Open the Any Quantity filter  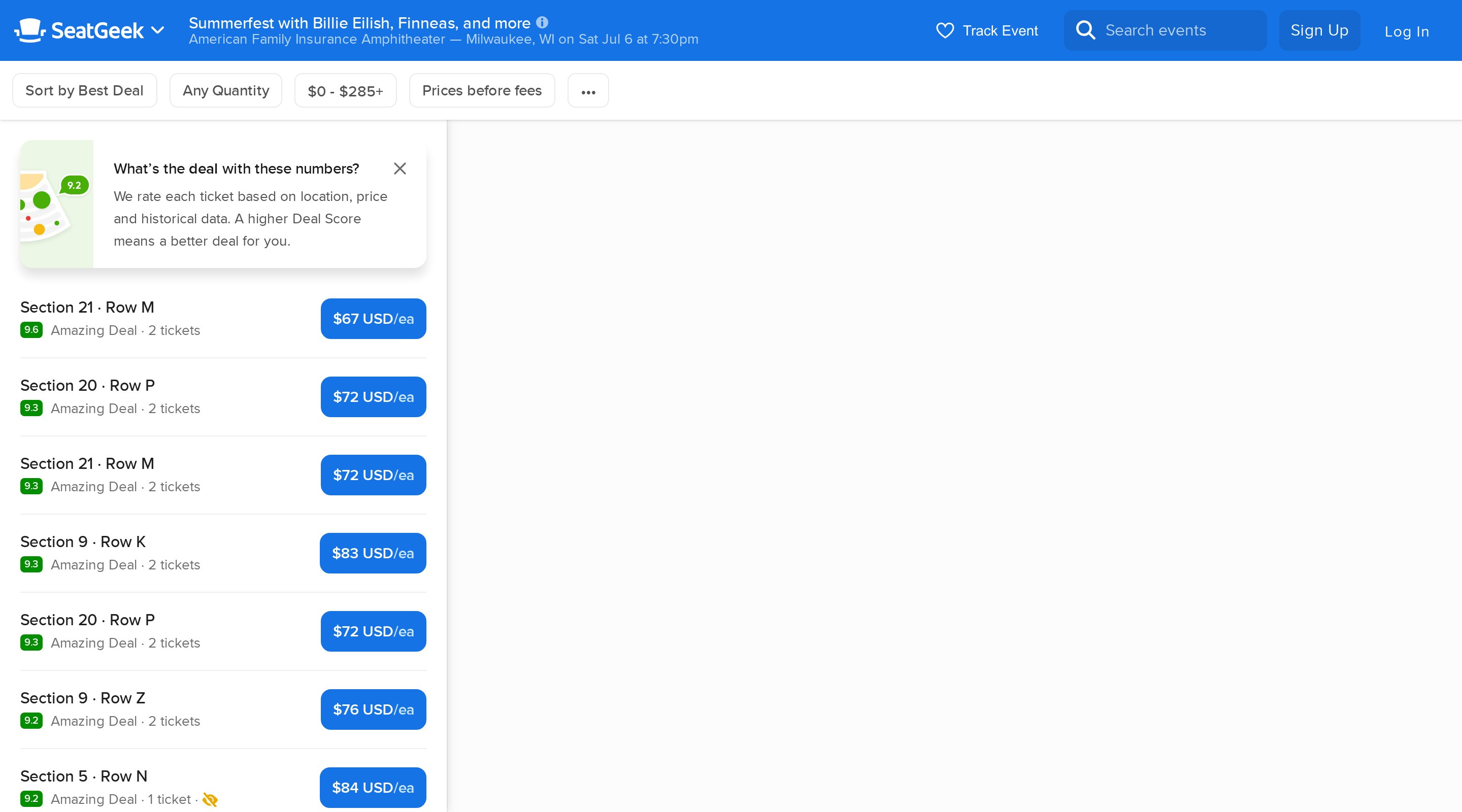[x=226, y=91]
